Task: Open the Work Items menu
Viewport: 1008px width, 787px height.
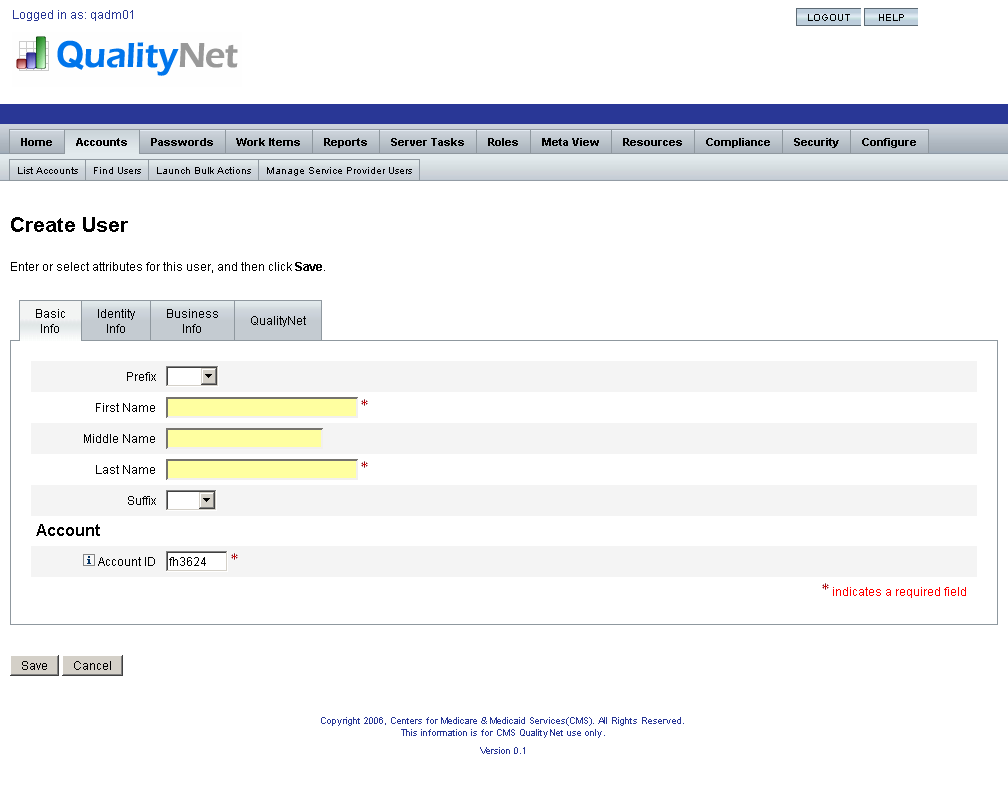Action: tap(268, 142)
